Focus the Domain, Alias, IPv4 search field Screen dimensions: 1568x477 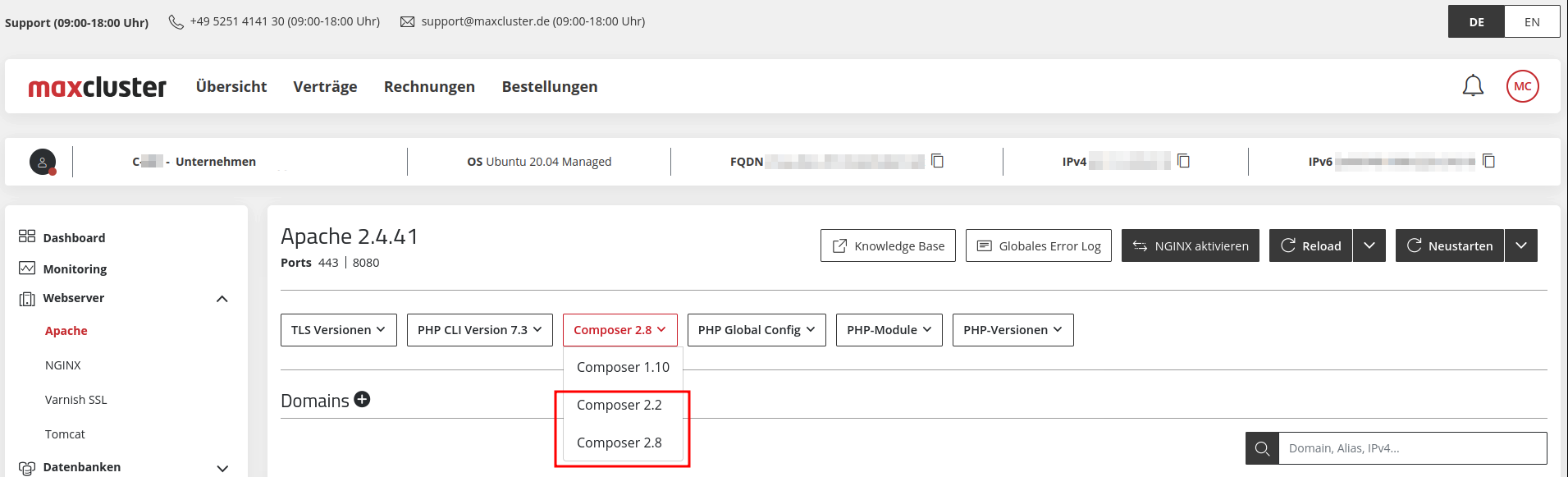[1413, 448]
